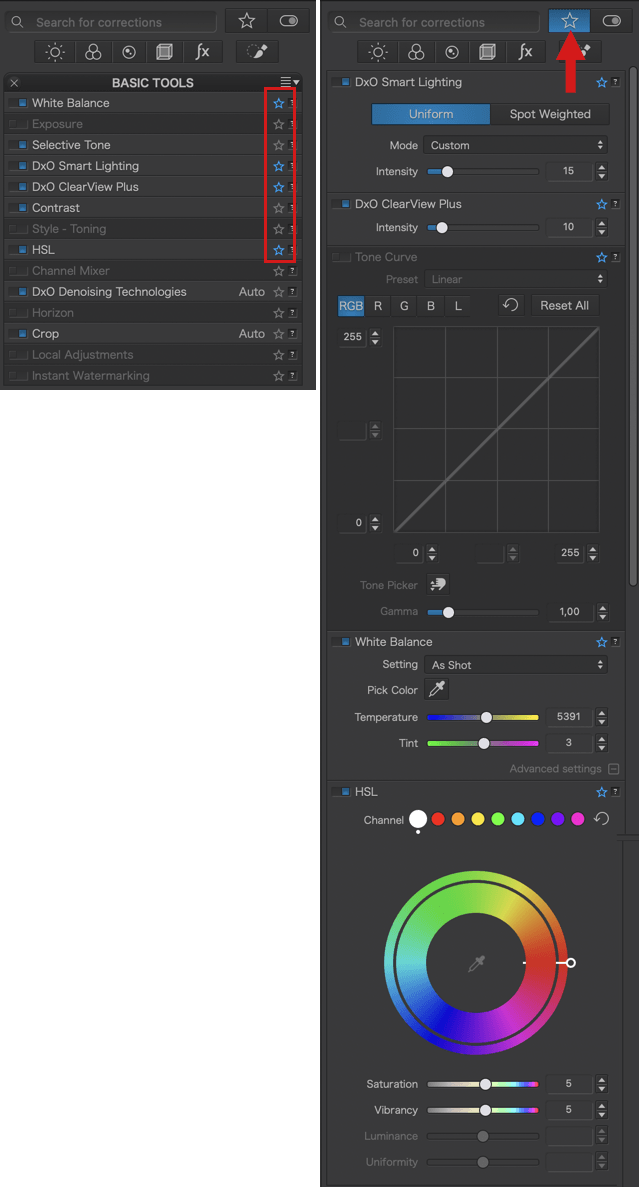Open fx effects corrections in the left panel

pyautogui.click(x=202, y=52)
